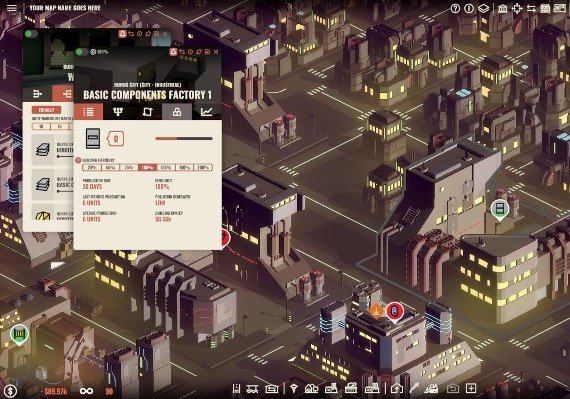570x399 pixels.
Task: Switch to the statistics graph tab
Action: pyautogui.click(x=206, y=112)
